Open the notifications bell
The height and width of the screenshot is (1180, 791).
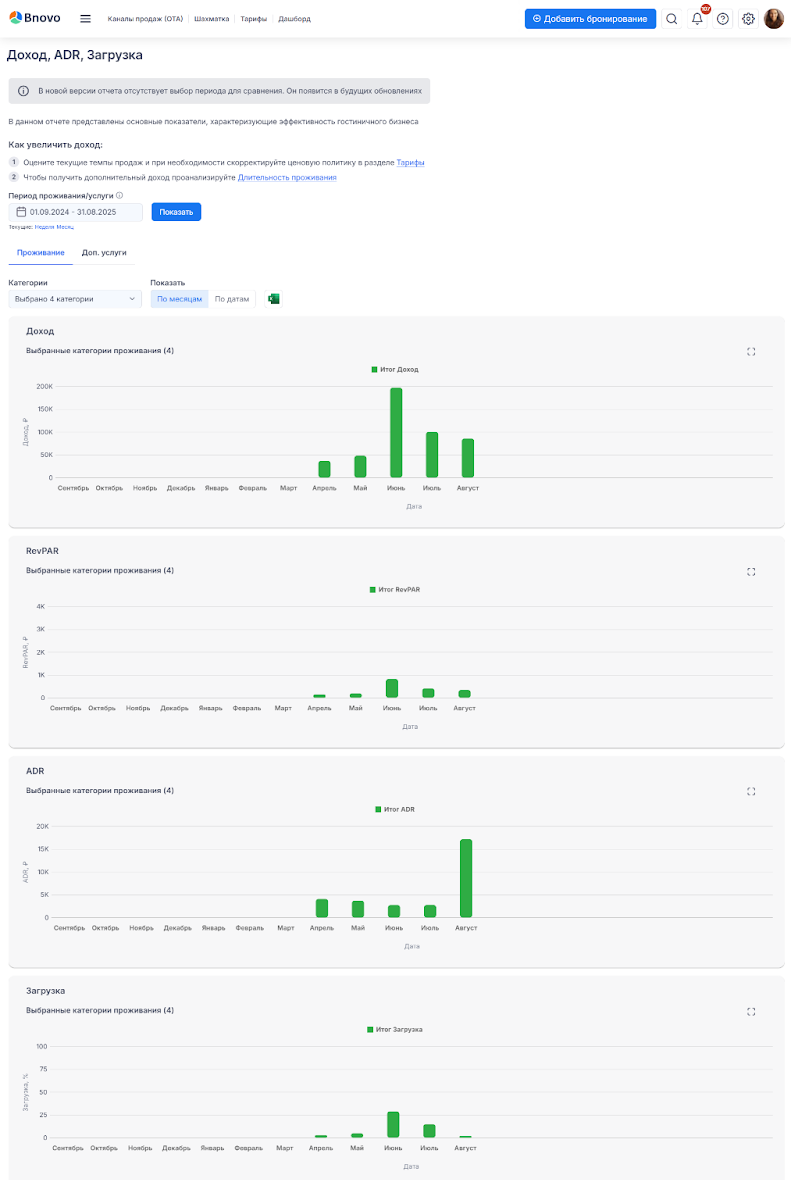point(697,18)
